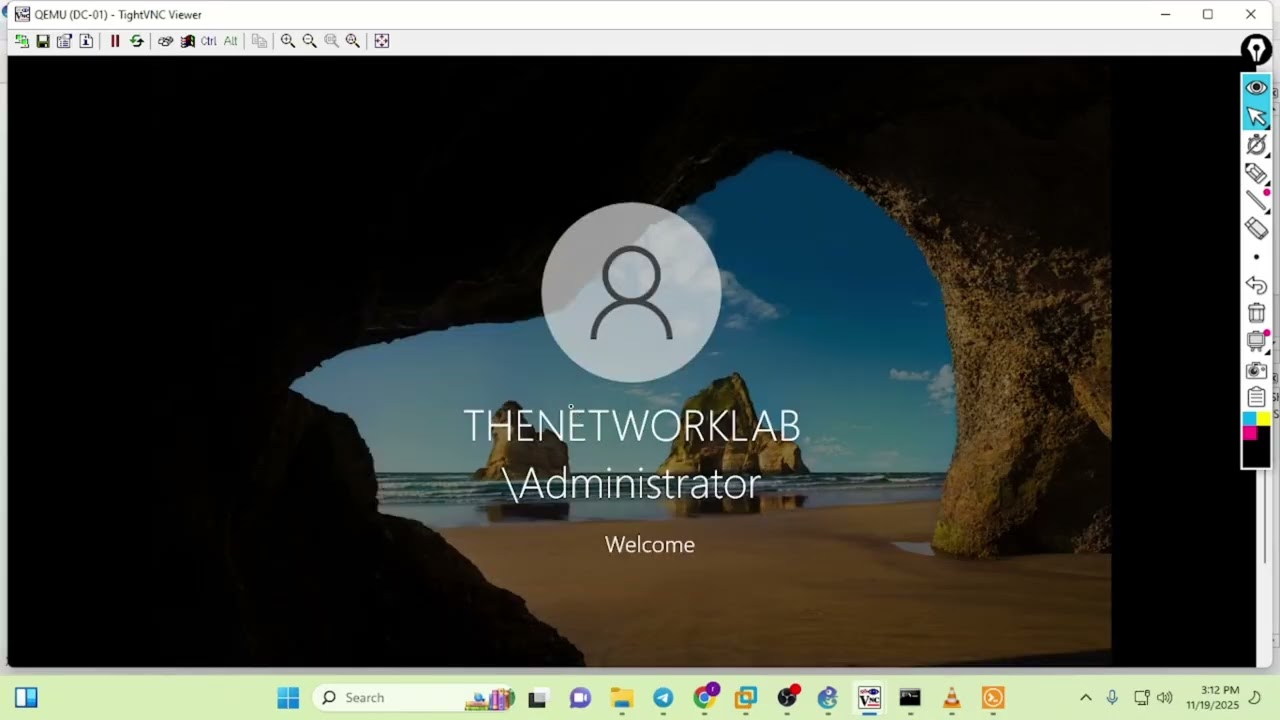This screenshot has height=720, width=1280.
Task: Refresh the remote screen
Action: tap(137, 41)
